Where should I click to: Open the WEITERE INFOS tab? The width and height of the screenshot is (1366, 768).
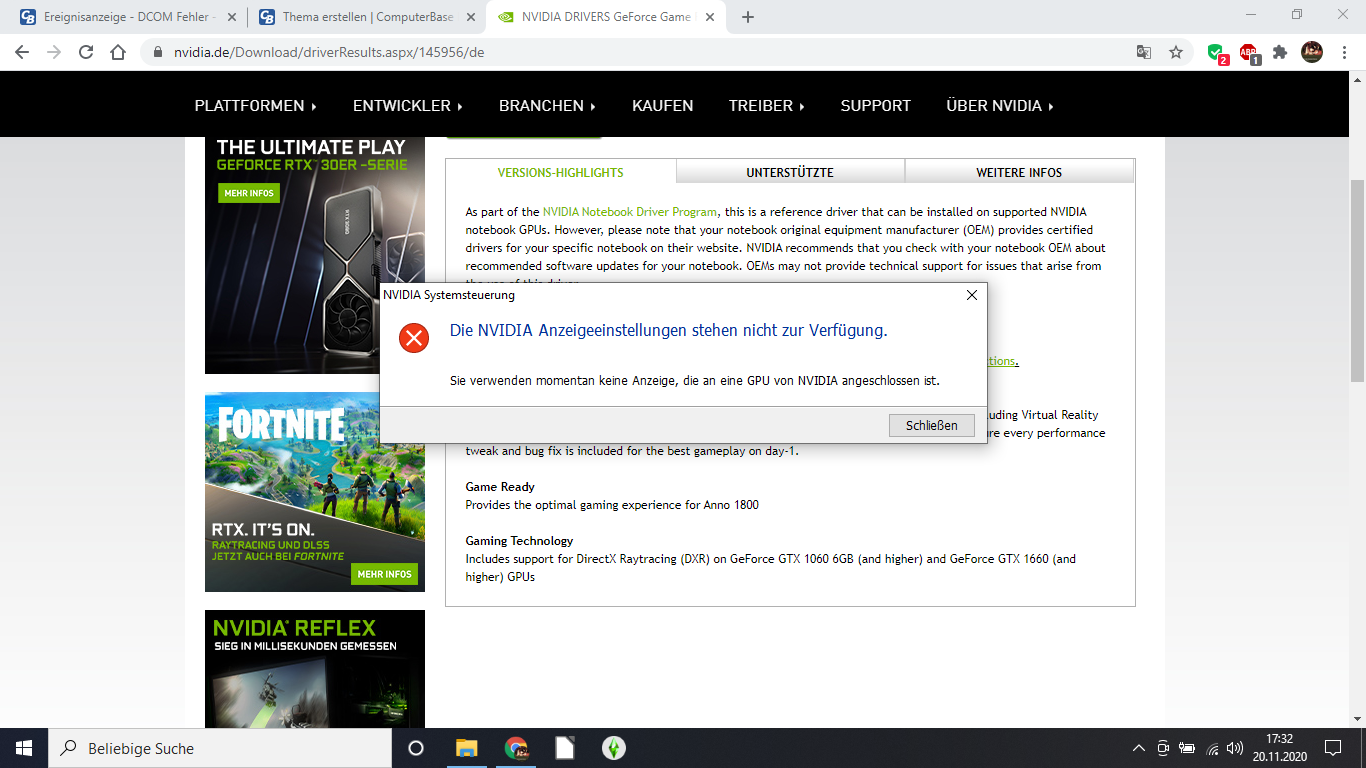pos(1019,172)
